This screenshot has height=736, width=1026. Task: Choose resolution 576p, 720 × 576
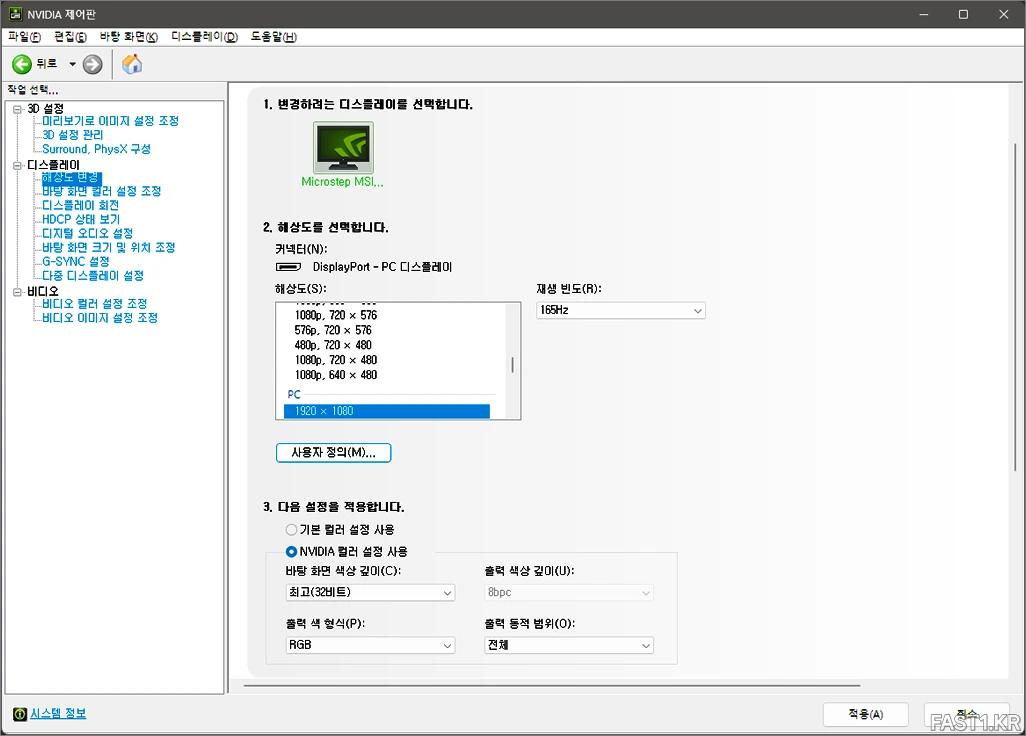coord(333,330)
